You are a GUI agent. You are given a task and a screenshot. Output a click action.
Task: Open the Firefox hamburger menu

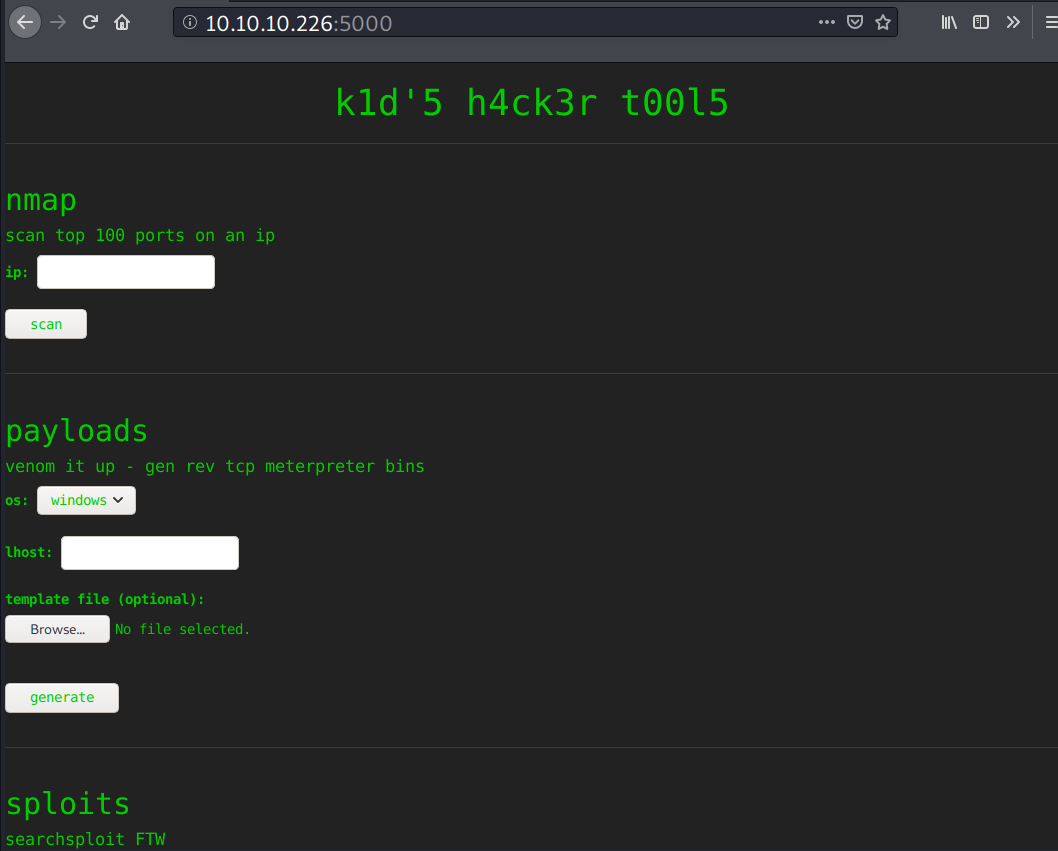click(x=1050, y=22)
